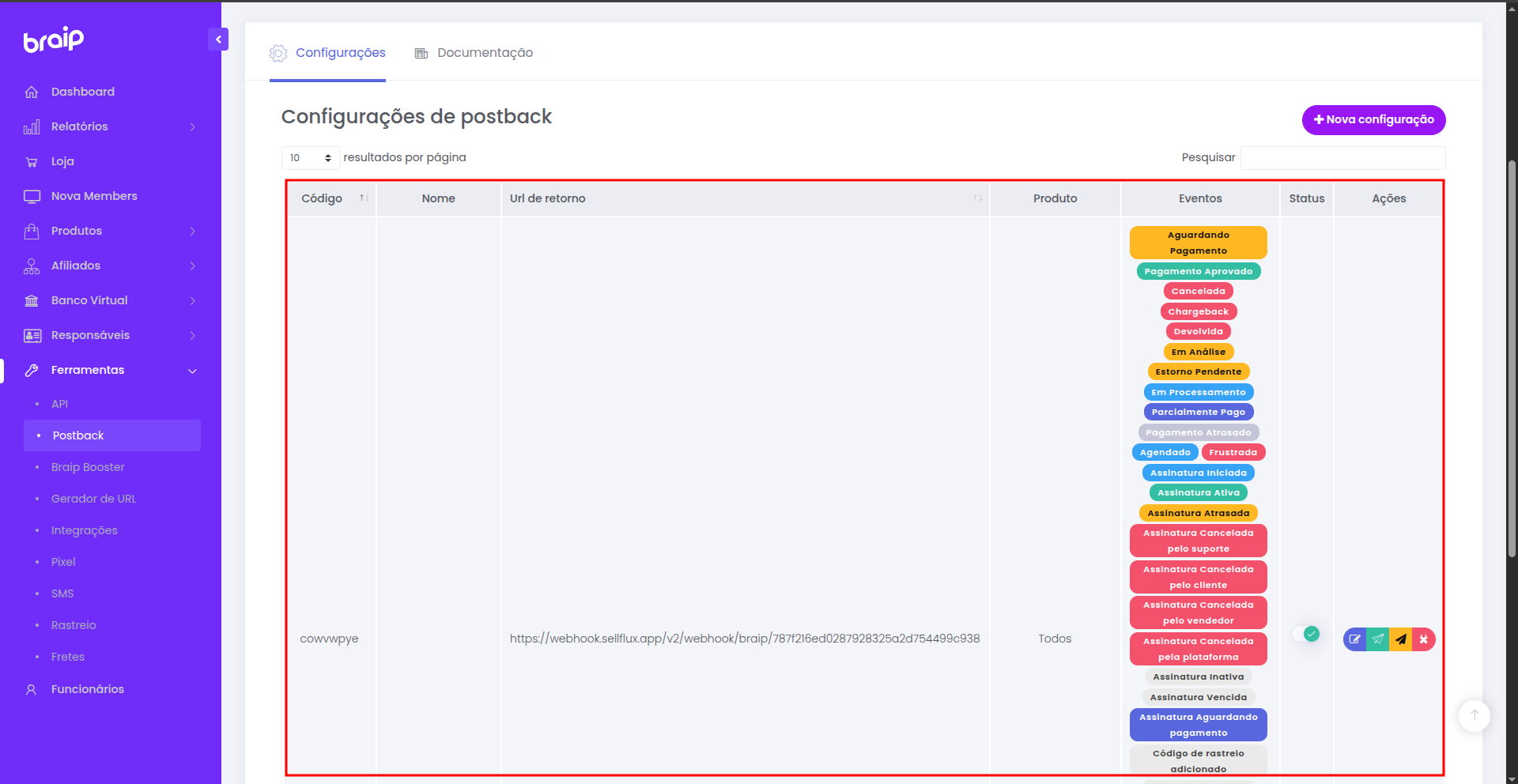Open the results per page dropdown
The image size is (1518, 784).
coord(311,158)
